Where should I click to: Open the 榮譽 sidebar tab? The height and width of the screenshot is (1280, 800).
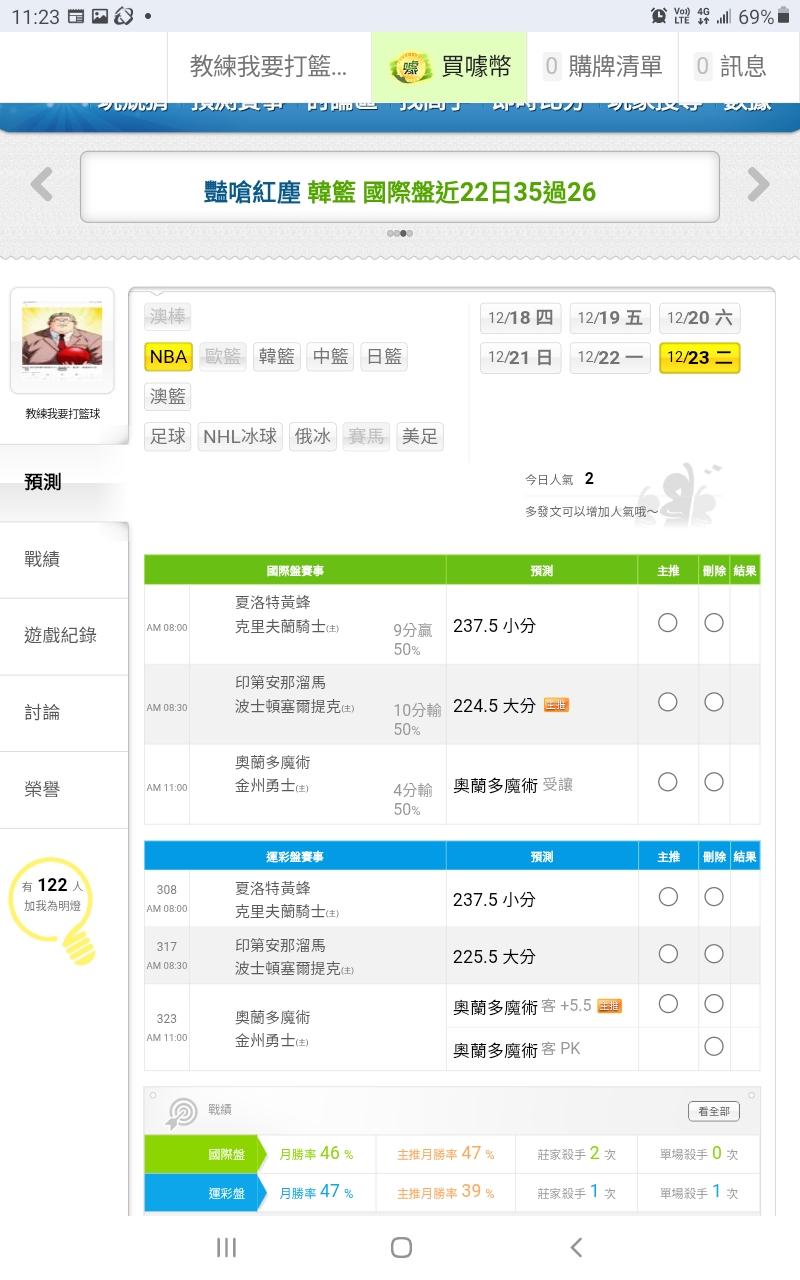click(64, 790)
